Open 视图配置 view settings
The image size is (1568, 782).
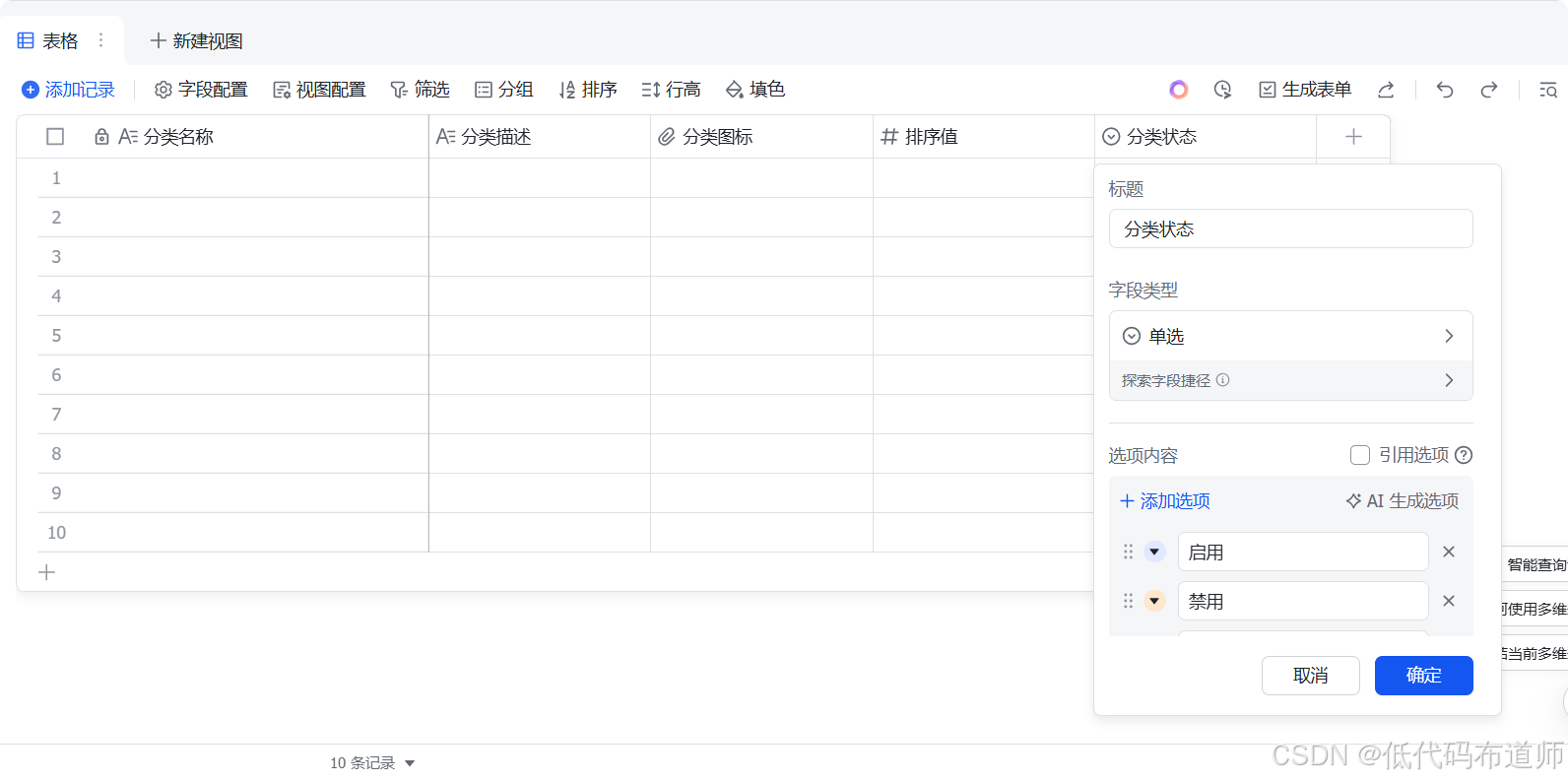319,90
